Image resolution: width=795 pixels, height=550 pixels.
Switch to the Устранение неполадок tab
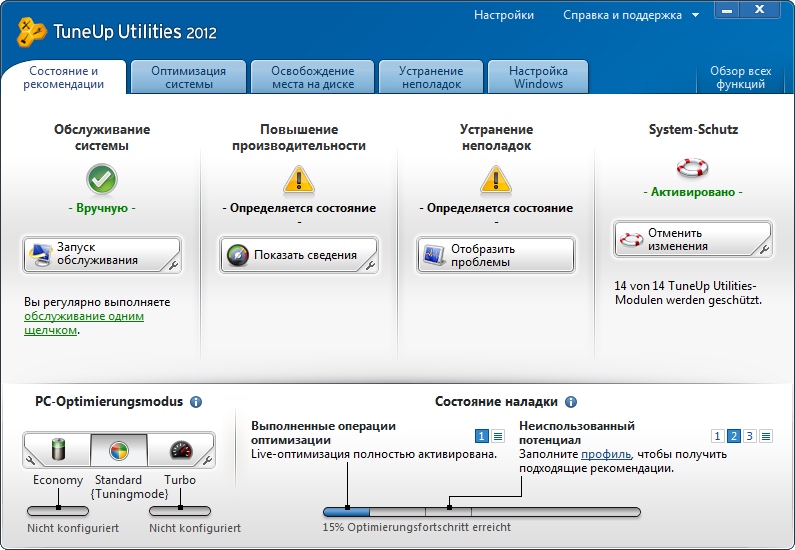pos(431,78)
